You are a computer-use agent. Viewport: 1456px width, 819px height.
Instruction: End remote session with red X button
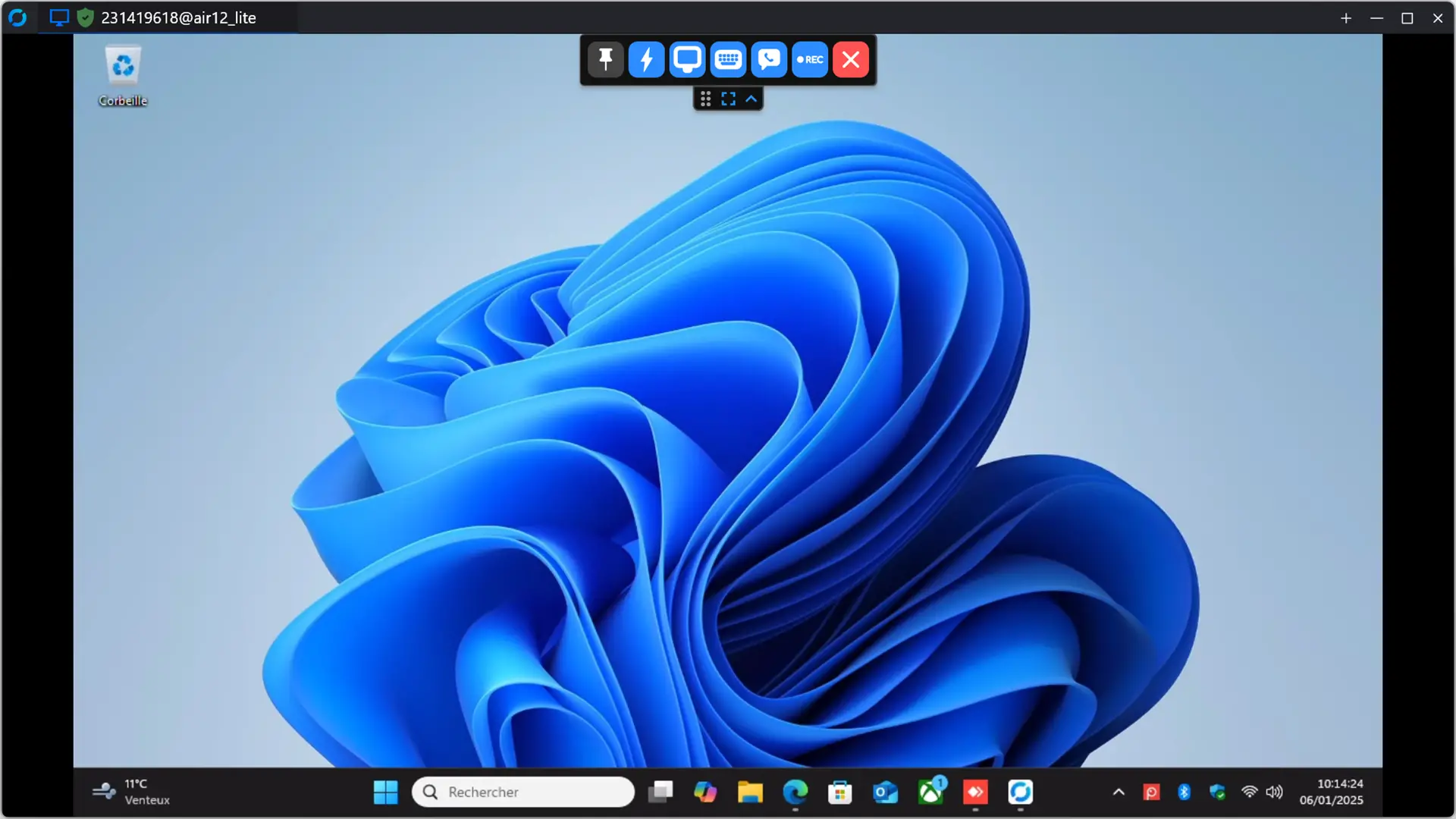pyautogui.click(x=851, y=59)
